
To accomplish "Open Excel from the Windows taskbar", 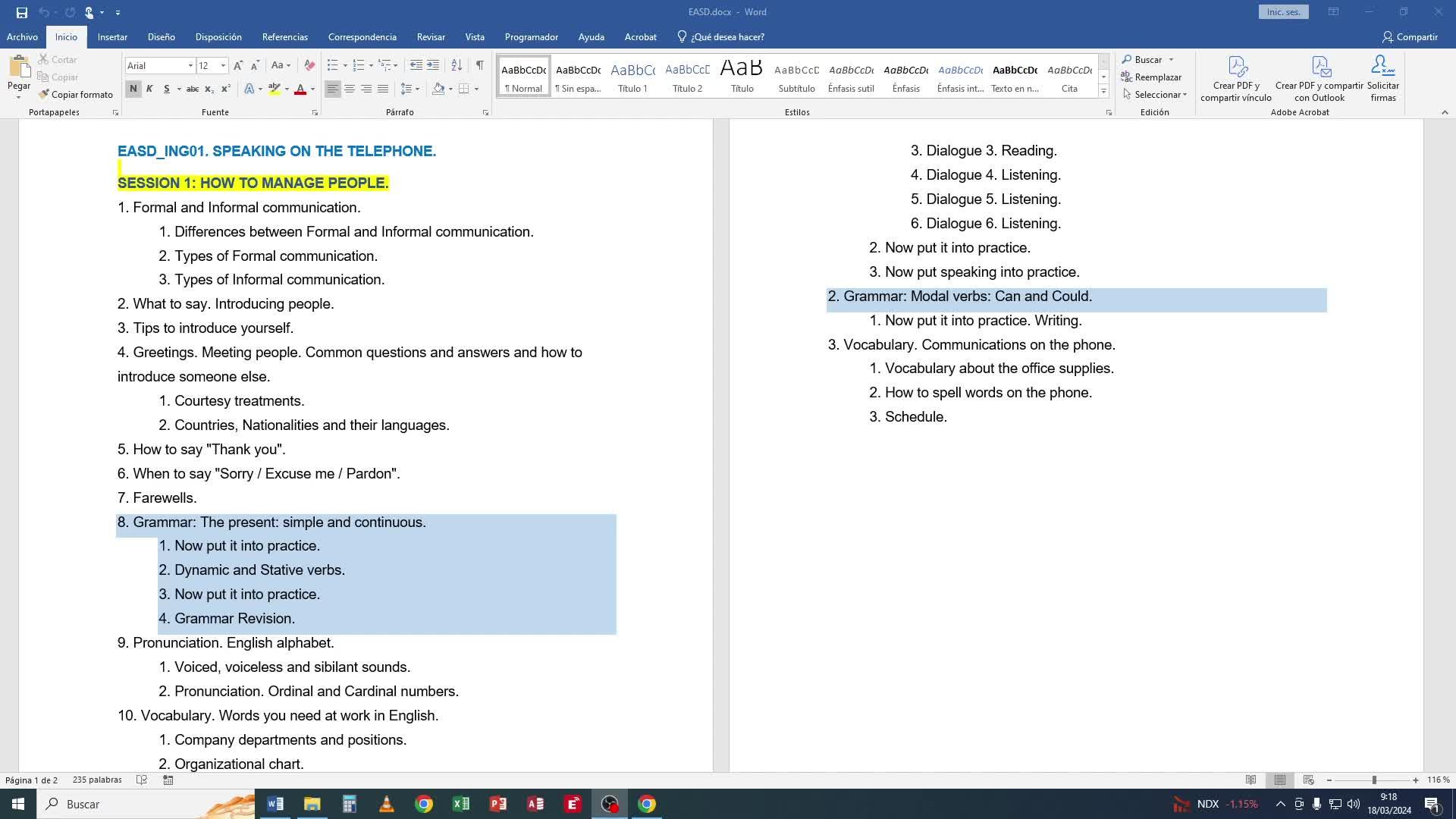I will tap(460, 804).
